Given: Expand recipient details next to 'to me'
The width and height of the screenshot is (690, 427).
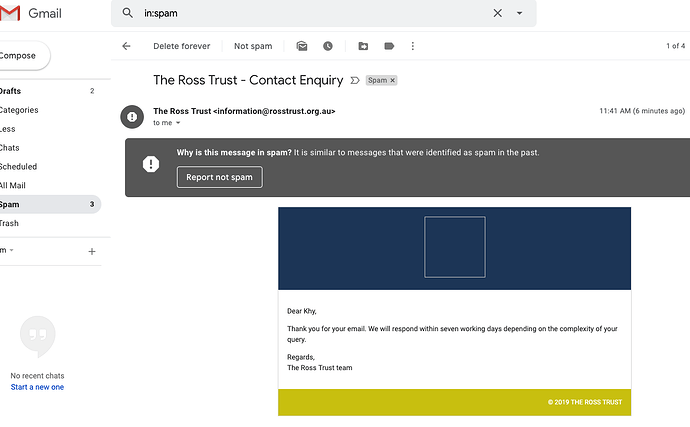Looking at the screenshot, I should pyautogui.click(x=178, y=123).
